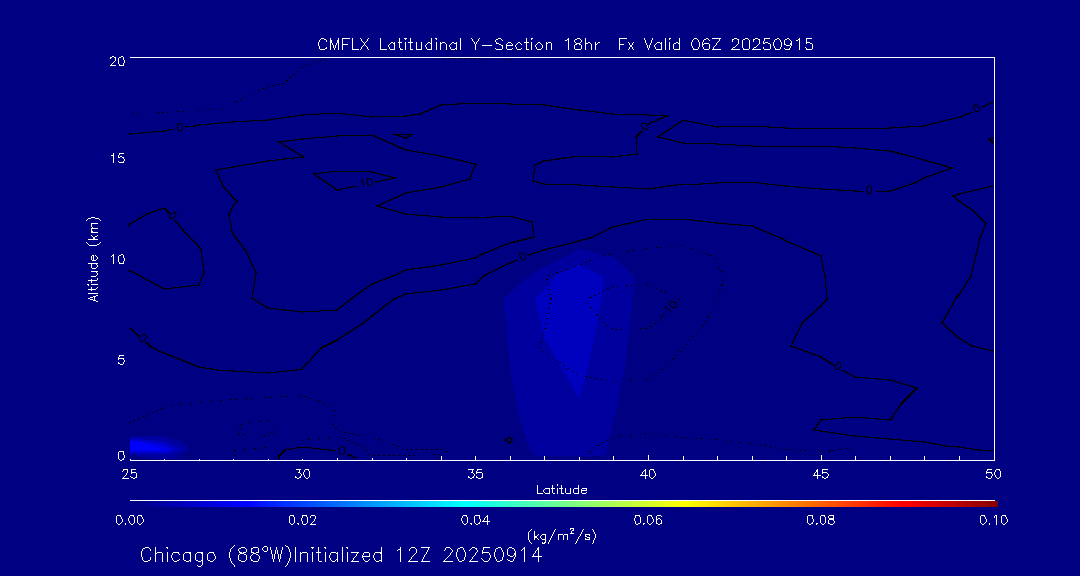Click the '35' latitude tick label
This screenshot has height=576, width=1080.
(475, 473)
